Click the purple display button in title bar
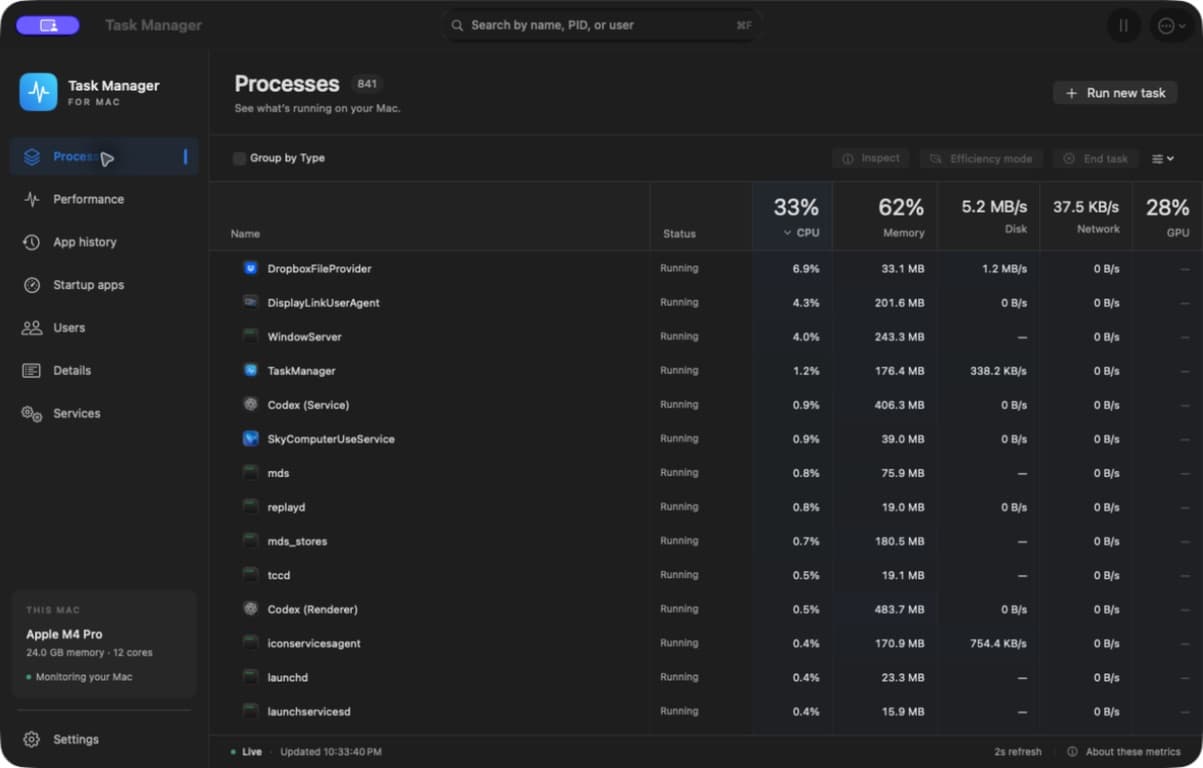Viewport: 1203px width, 768px height. point(48,25)
